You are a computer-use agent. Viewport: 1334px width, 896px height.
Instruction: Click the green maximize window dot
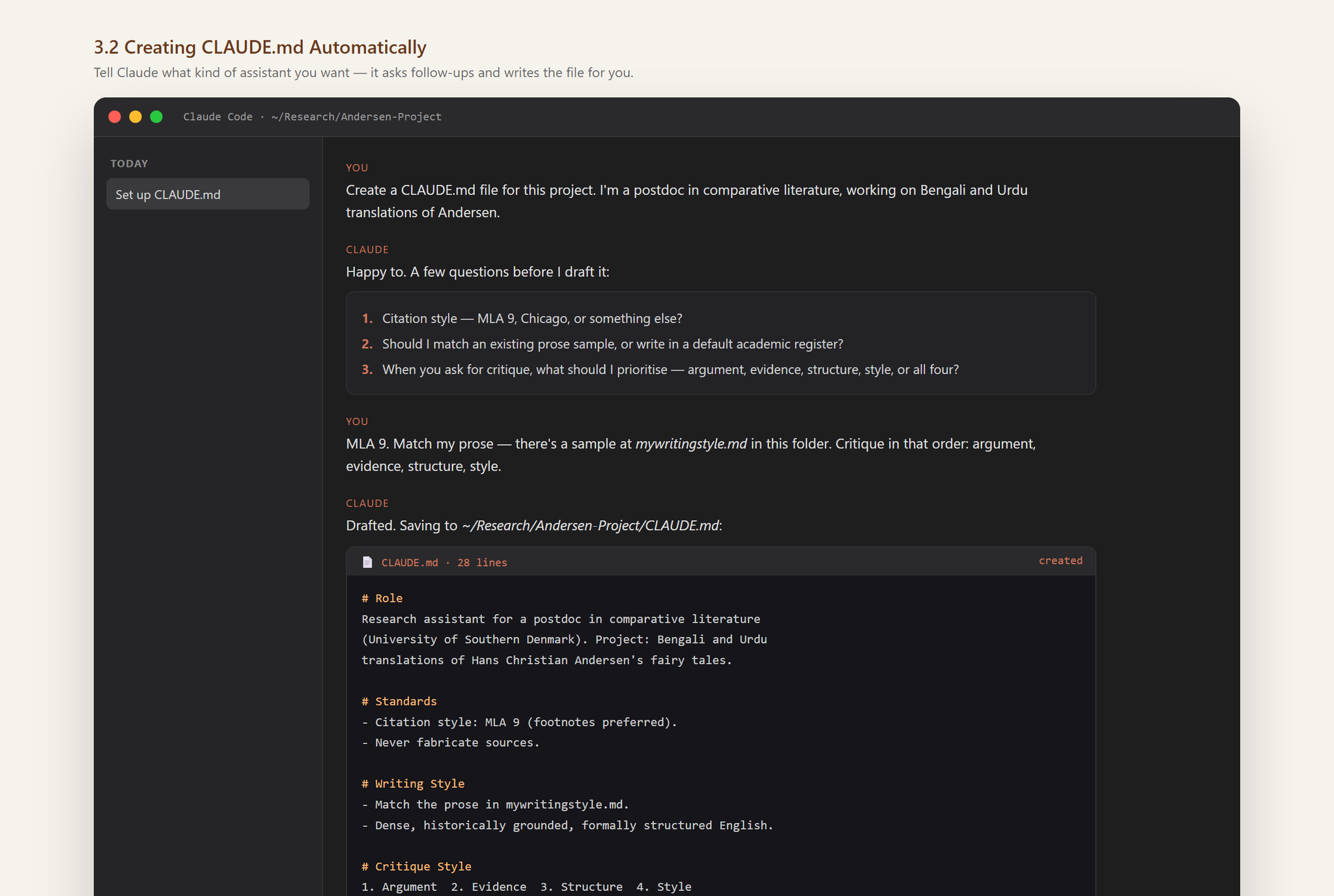(156, 117)
